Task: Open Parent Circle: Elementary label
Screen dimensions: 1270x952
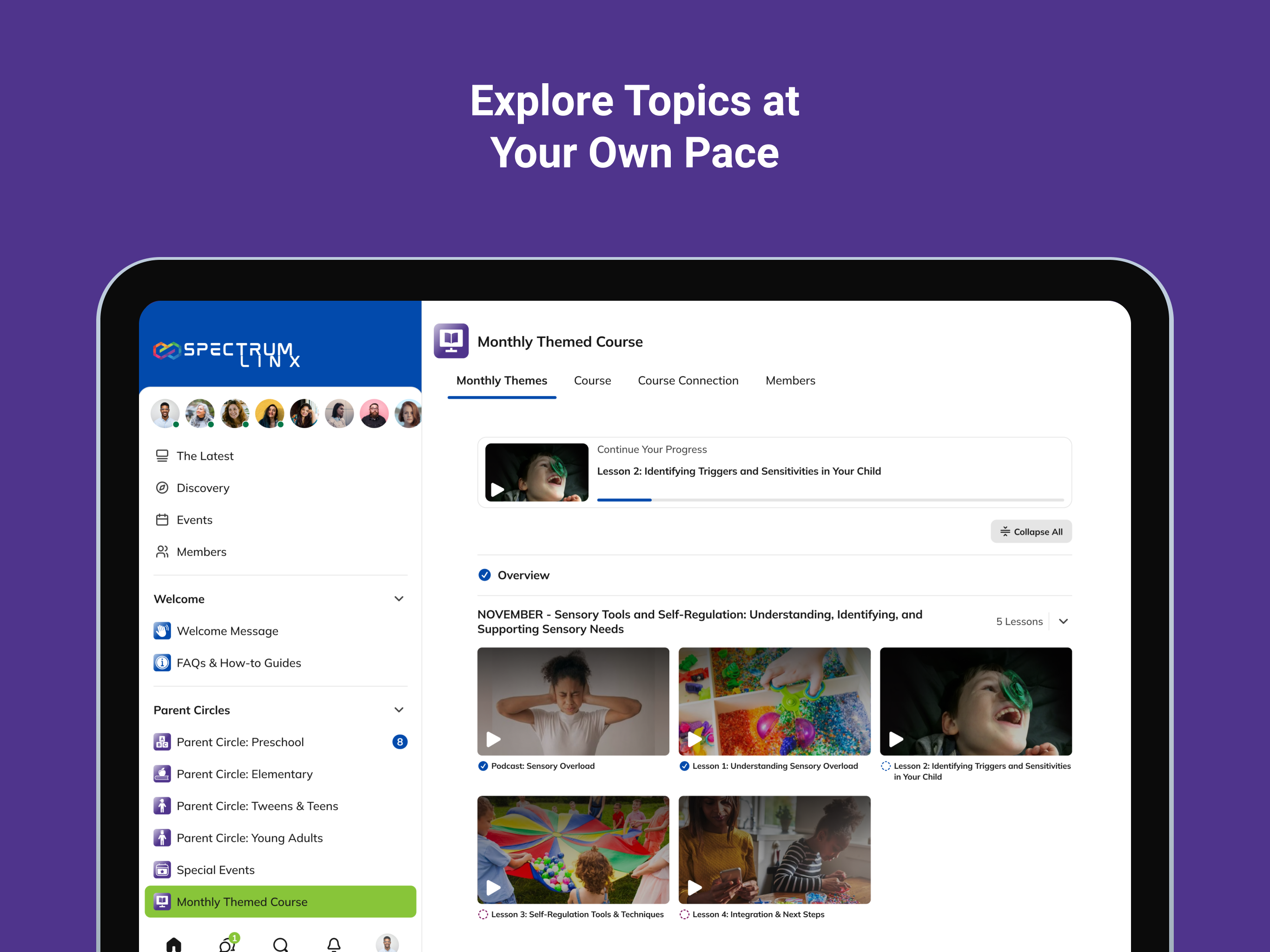Action: 245,774
